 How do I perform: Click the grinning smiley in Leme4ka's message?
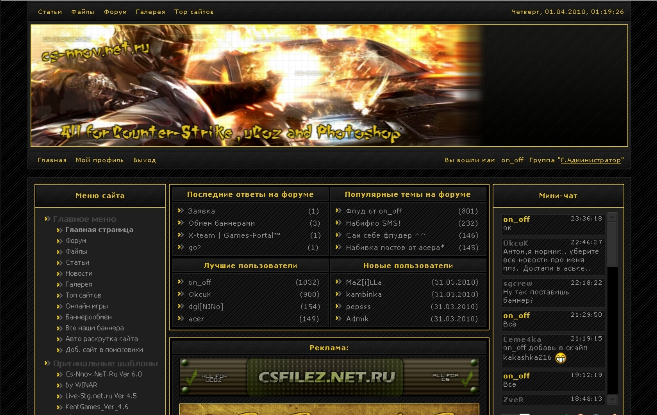click(x=561, y=358)
